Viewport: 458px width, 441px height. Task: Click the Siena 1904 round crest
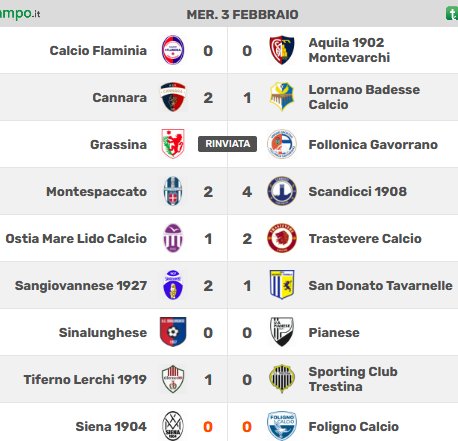[x=173, y=426]
